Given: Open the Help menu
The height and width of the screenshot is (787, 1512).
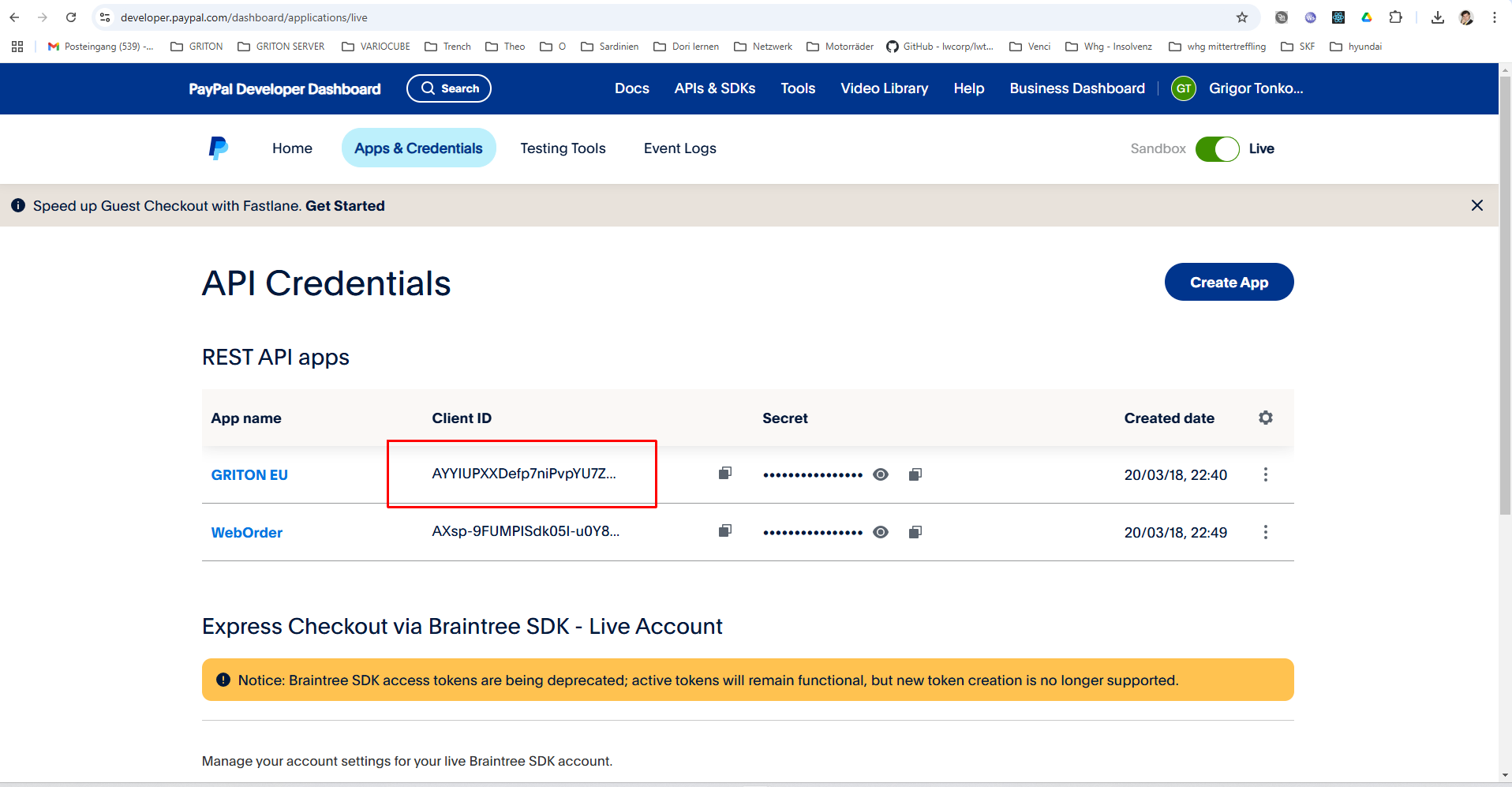Looking at the screenshot, I should pyautogui.click(x=969, y=88).
